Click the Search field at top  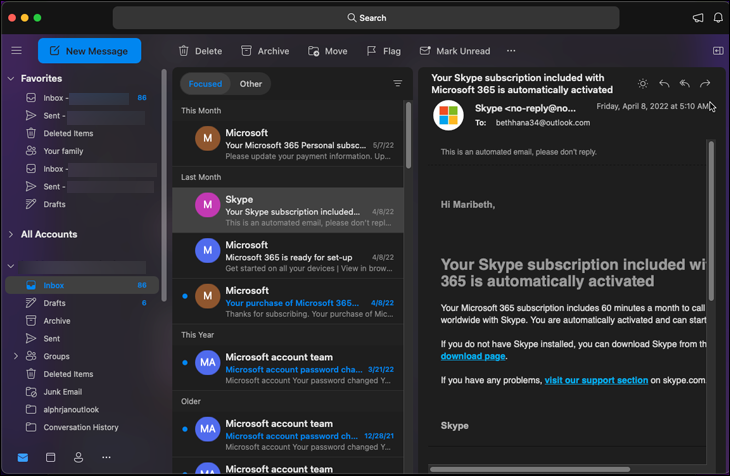[x=366, y=18]
